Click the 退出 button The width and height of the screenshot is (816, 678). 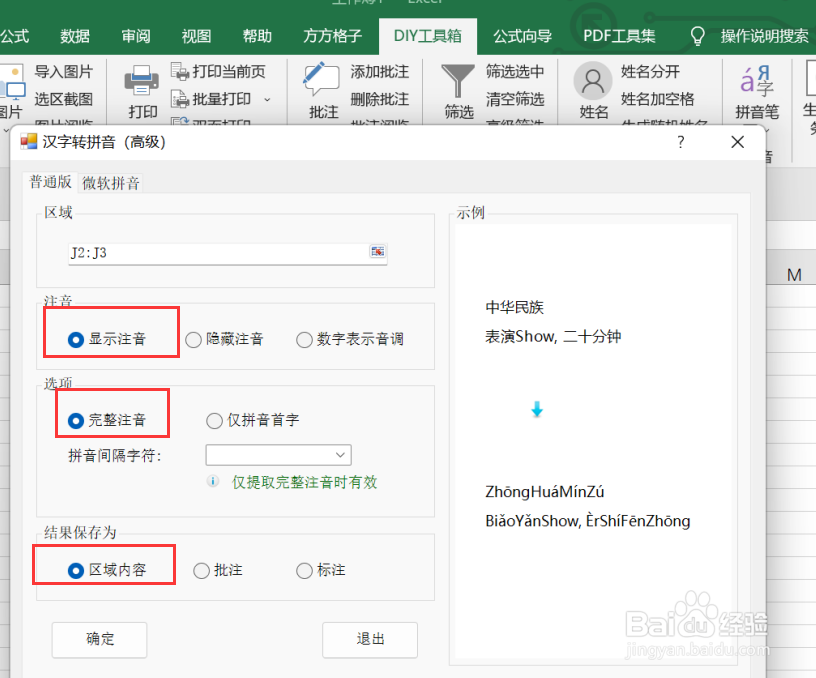click(370, 639)
